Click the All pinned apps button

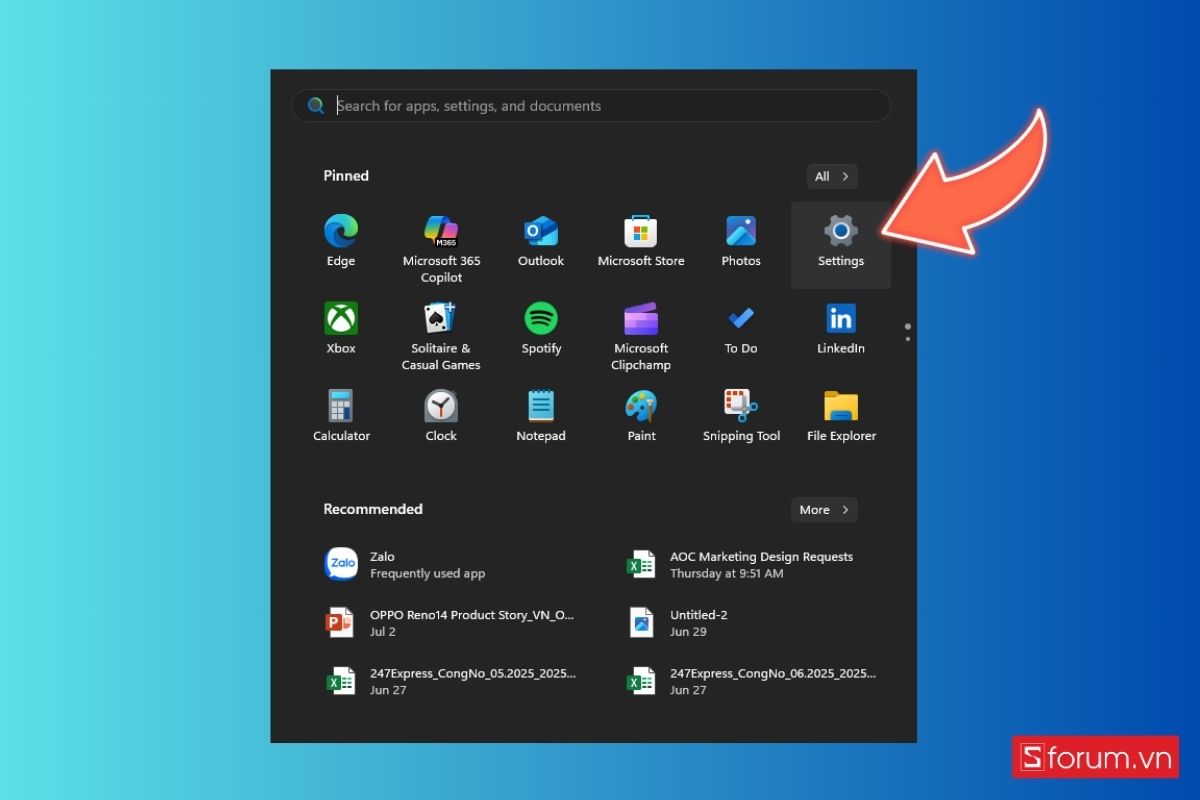832,176
